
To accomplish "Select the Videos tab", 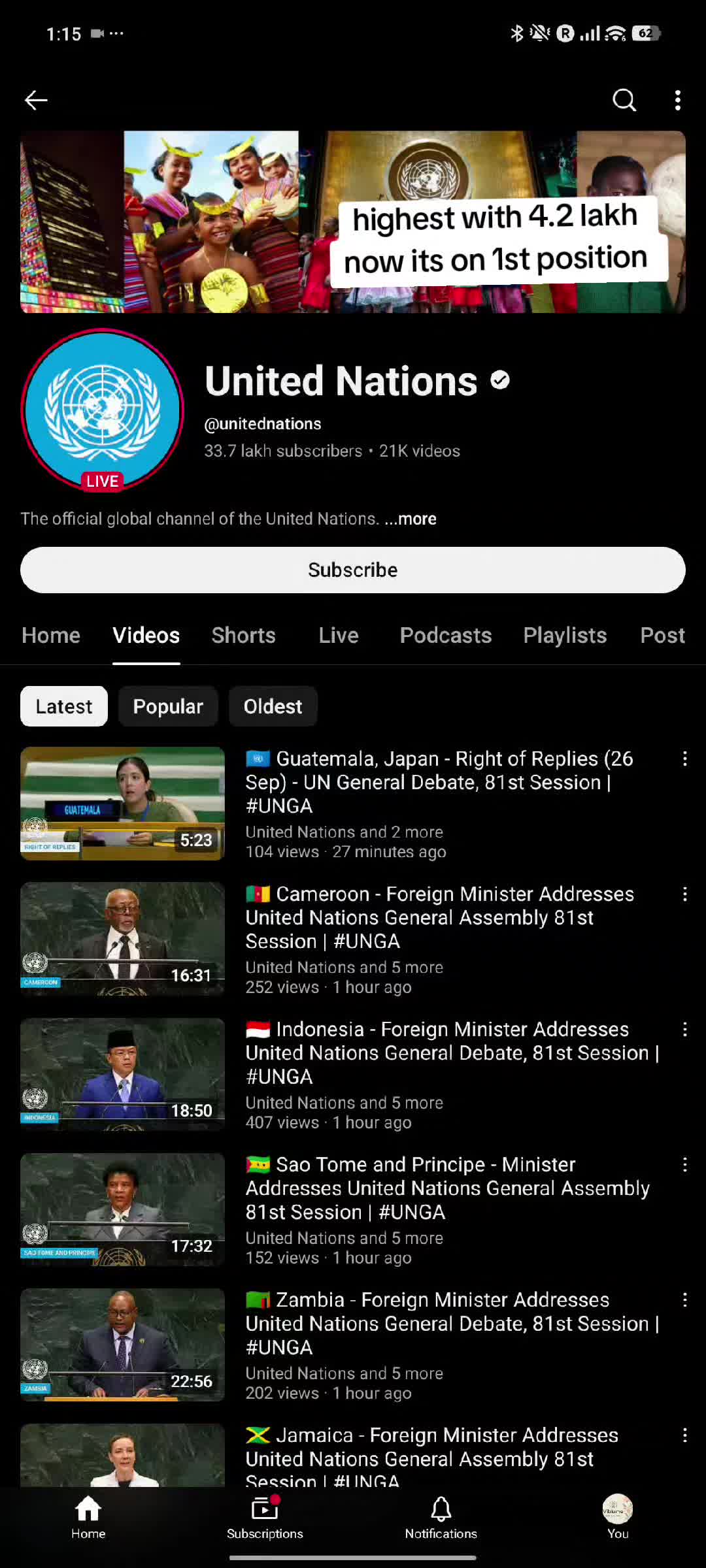I will tap(146, 635).
